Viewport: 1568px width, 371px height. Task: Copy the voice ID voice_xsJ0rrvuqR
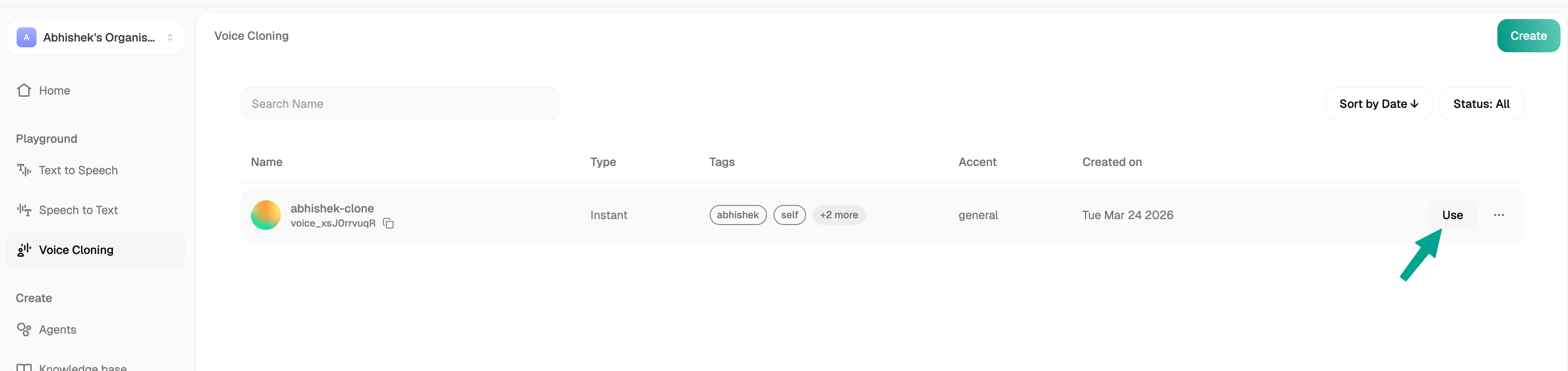pos(388,223)
